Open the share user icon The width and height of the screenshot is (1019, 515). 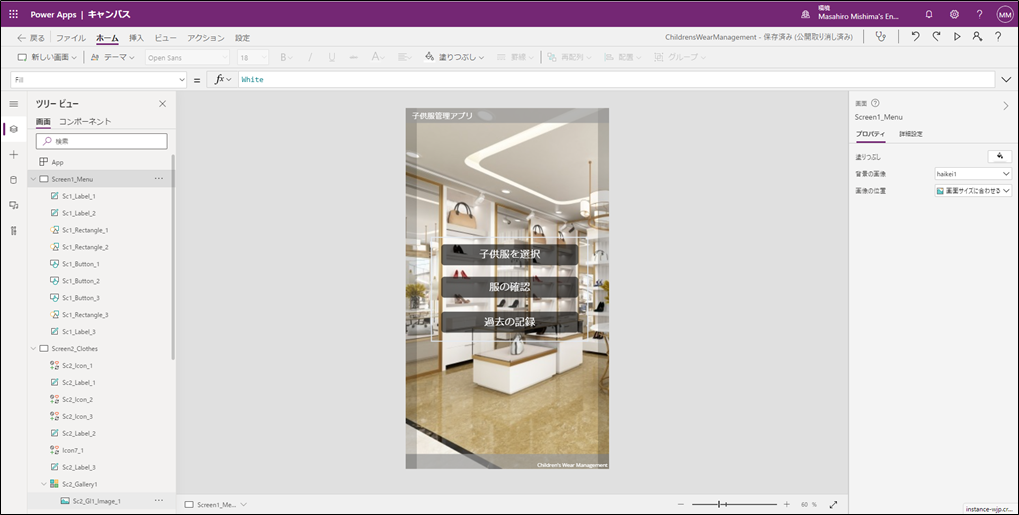[977, 37]
